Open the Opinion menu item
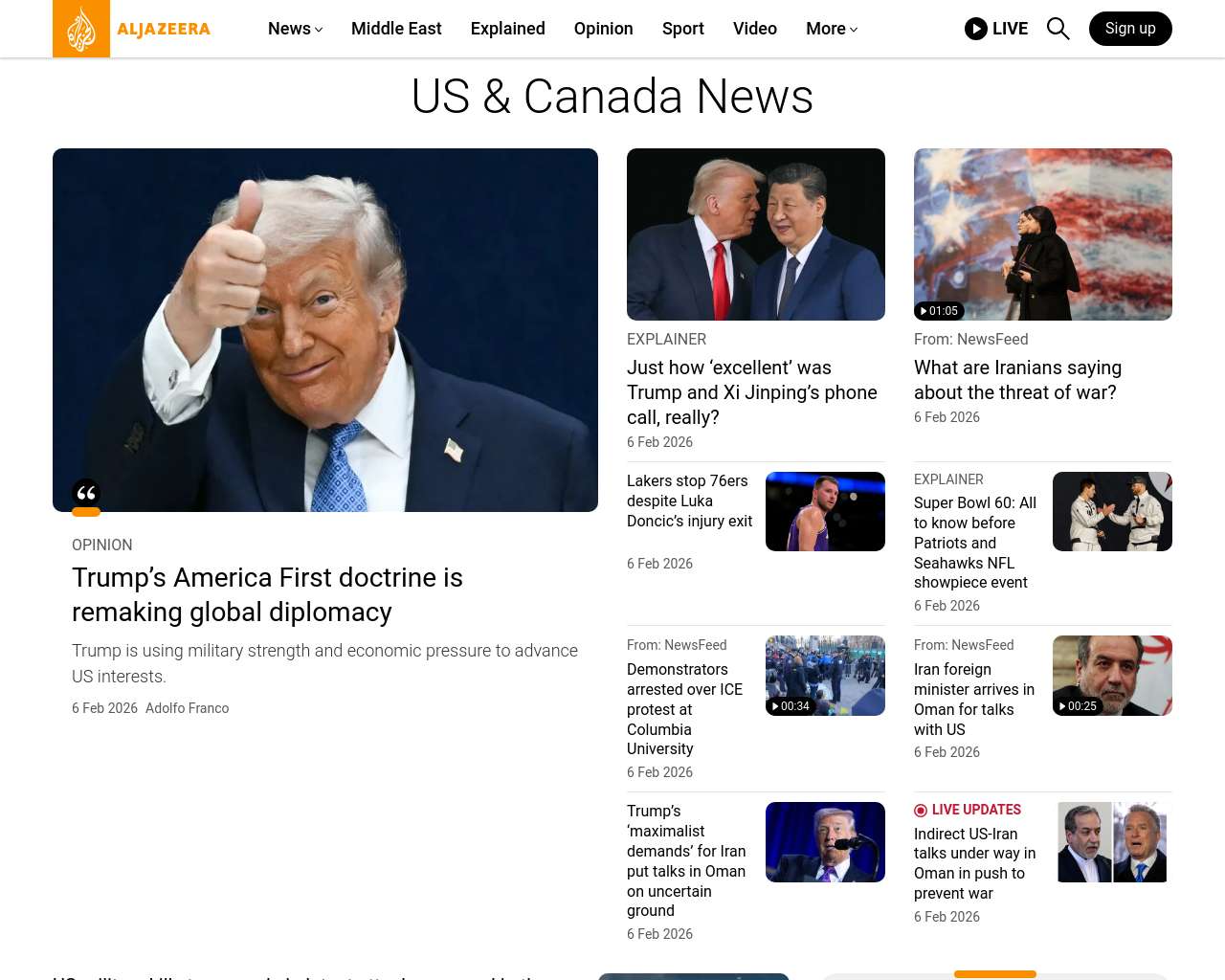 point(604,29)
